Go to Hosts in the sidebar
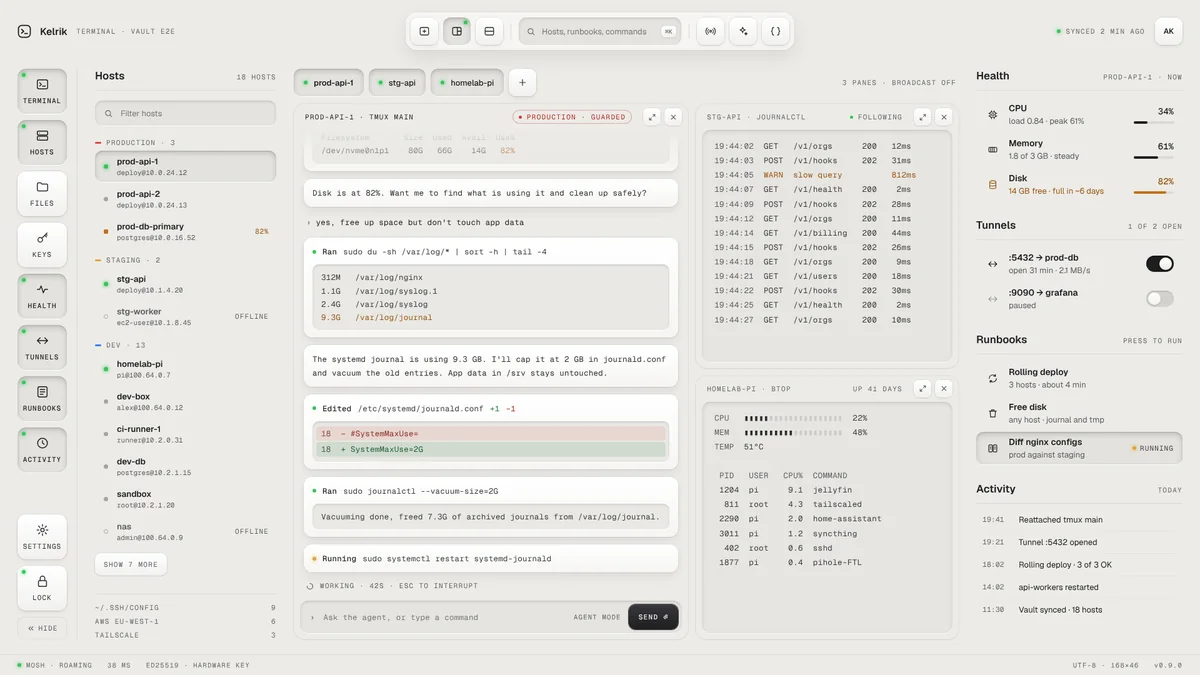This screenshot has width=1200, height=675. point(42,142)
